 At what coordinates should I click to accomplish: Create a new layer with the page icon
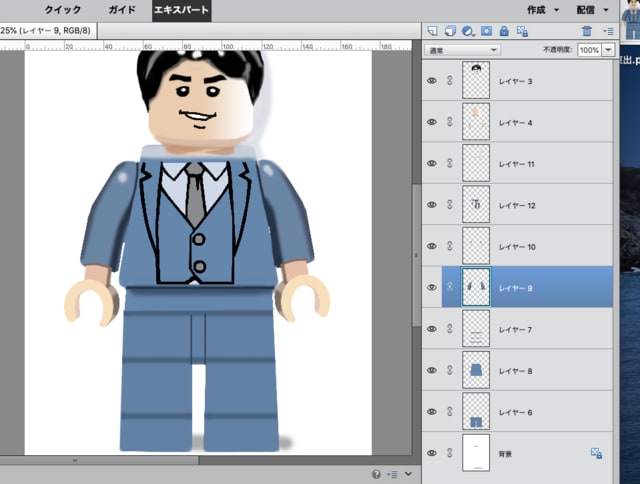tap(432, 31)
